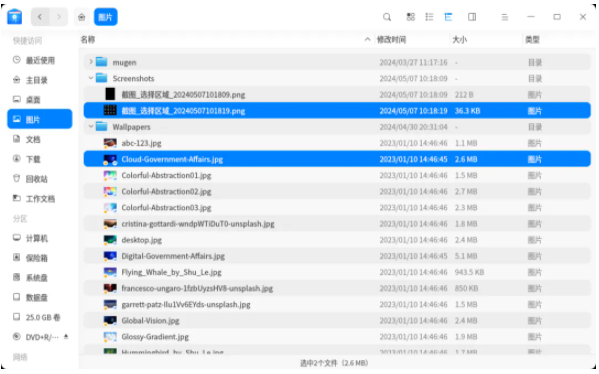The height and width of the screenshot is (374, 599).
Task: Sort by 修改时间 column header
Action: pyautogui.click(x=391, y=40)
